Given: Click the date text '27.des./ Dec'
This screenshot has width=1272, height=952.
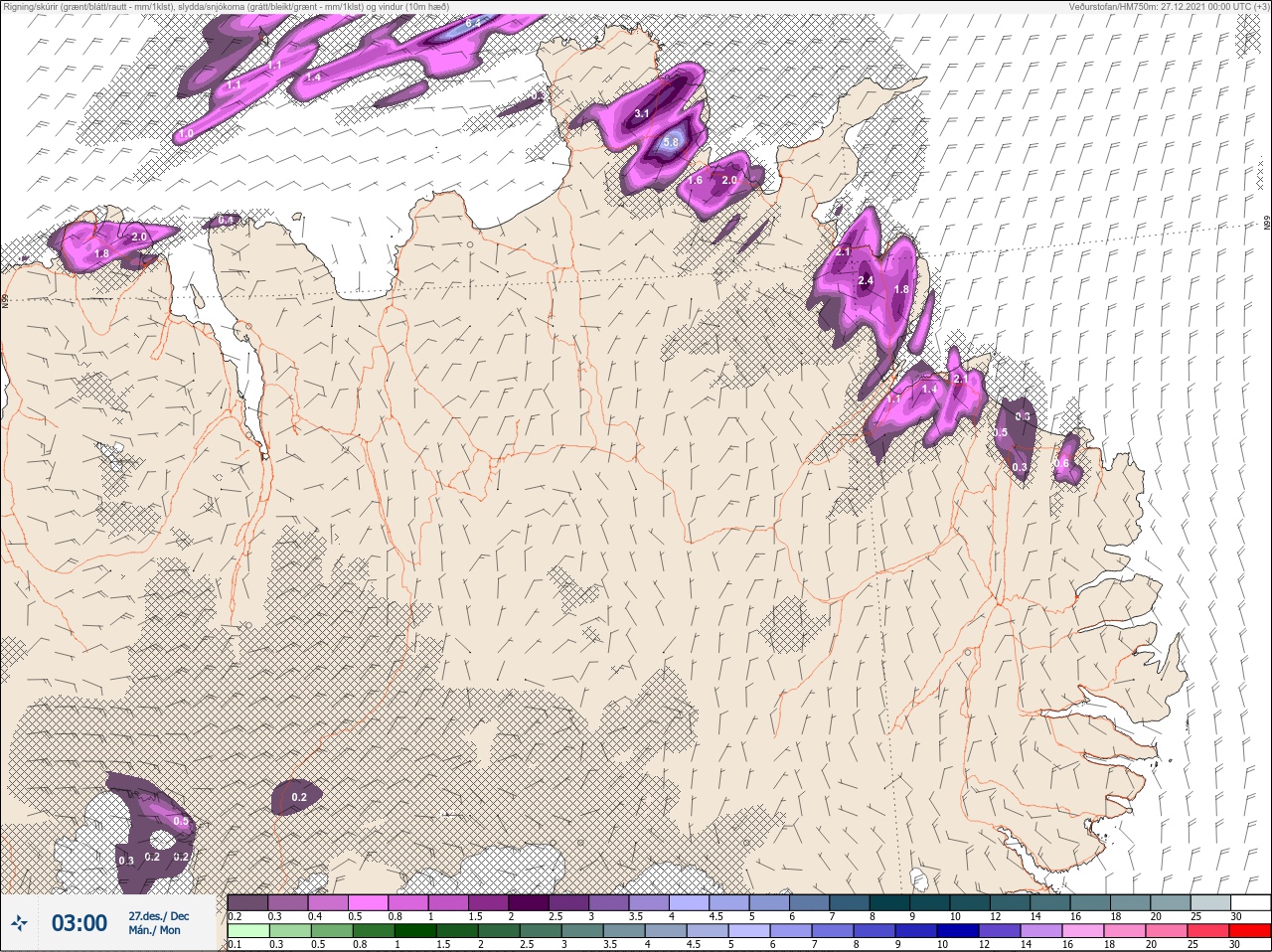Looking at the screenshot, I should (159, 916).
